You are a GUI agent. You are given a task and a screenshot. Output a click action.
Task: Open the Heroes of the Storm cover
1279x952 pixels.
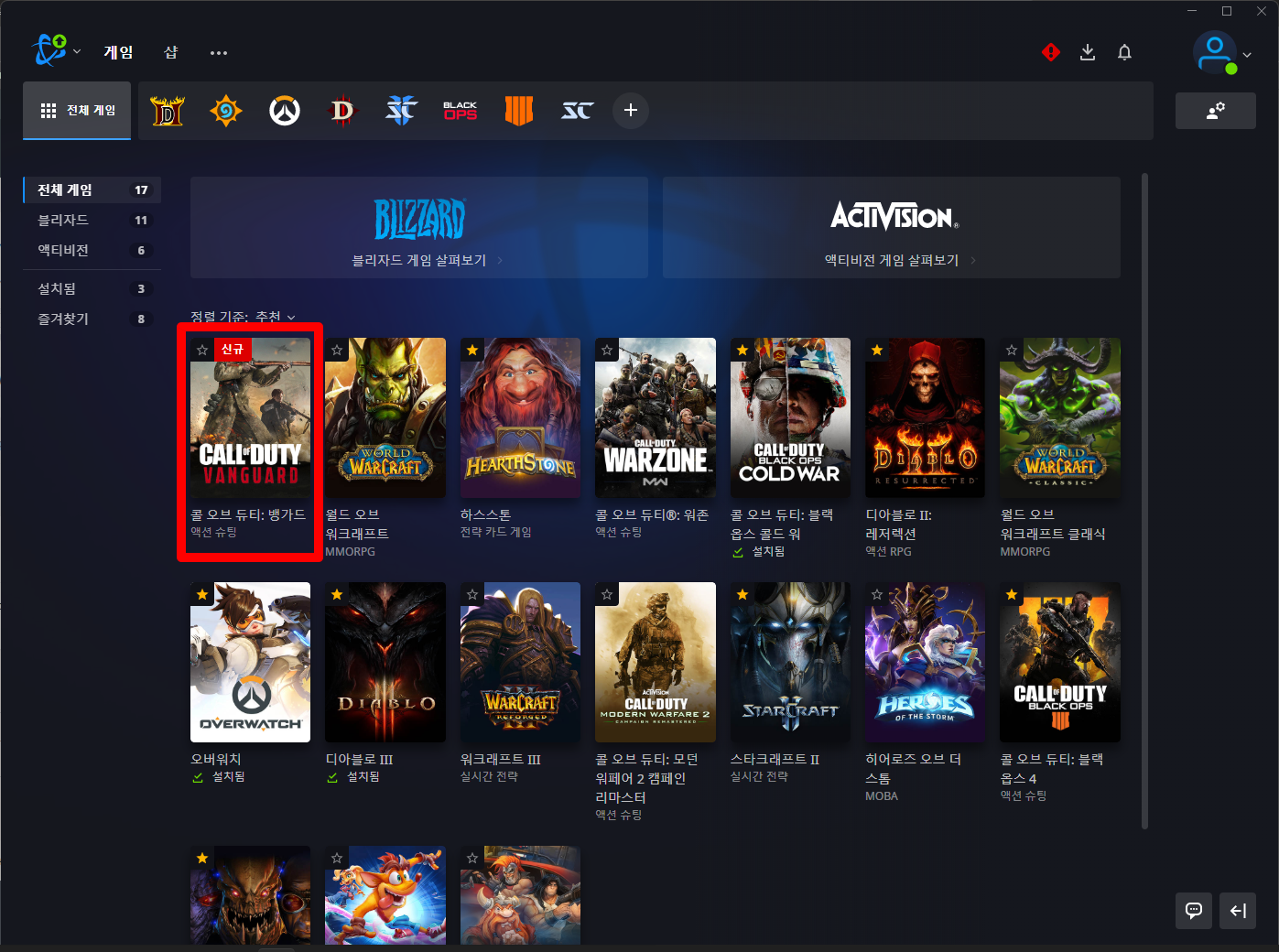click(x=925, y=662)
